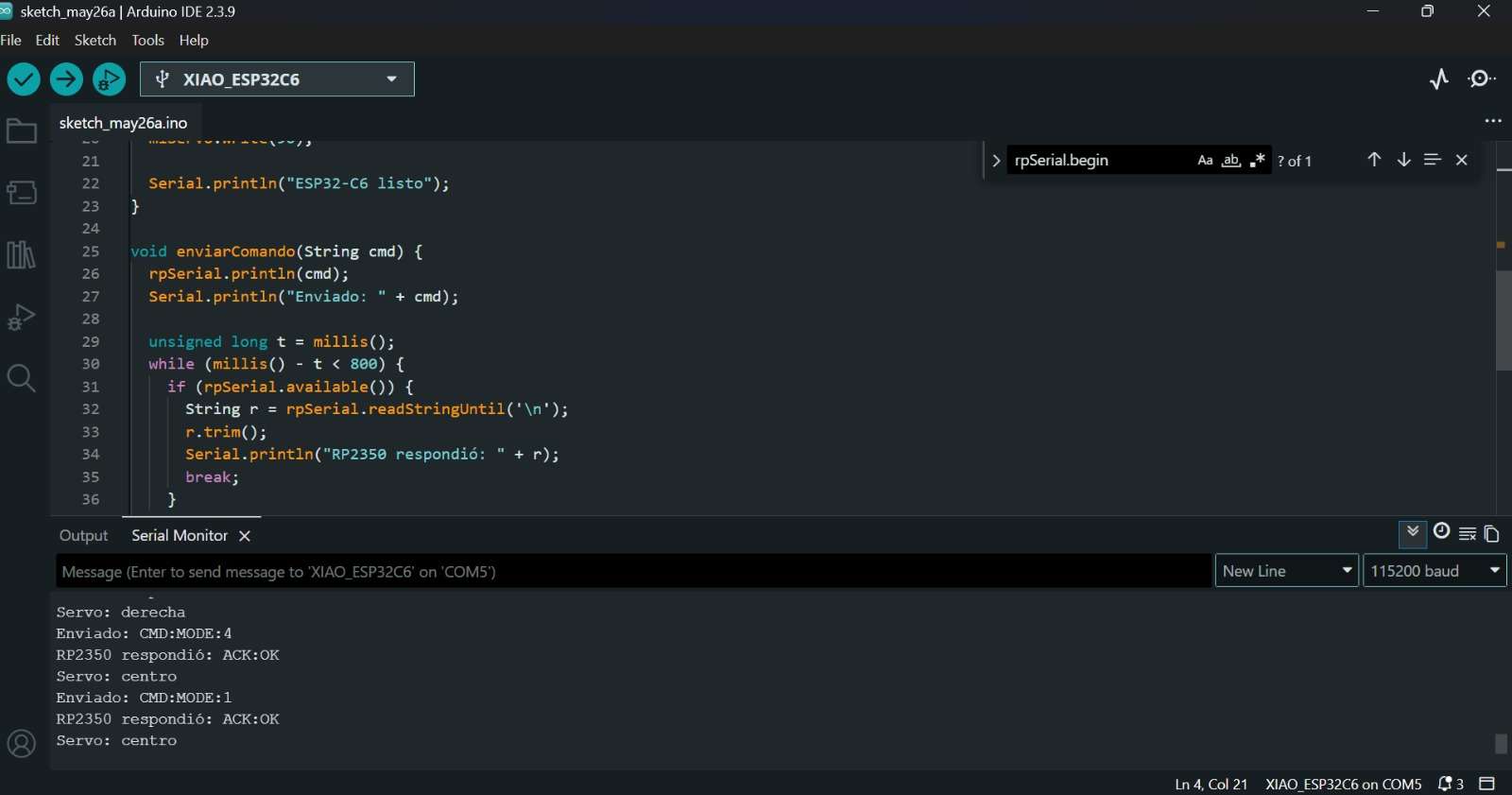The width and height of the screenshot is (1512, 795).
Task: Open the Sketchbook folder panel
Action: pos(21,131)
